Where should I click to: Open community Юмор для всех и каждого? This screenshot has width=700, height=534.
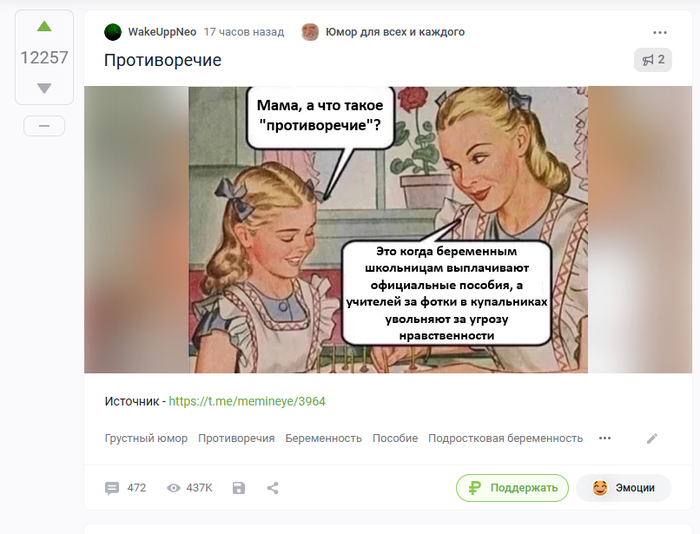[x=395, y=32]
